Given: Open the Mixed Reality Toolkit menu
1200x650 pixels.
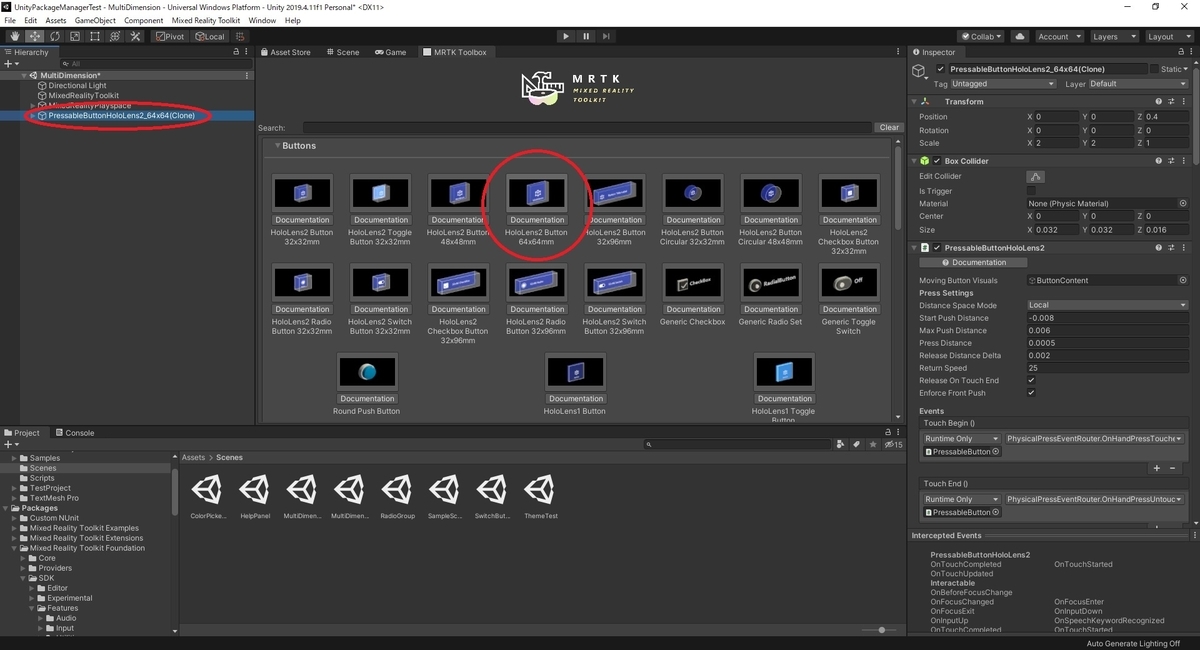Looking at the screenshot, I should (206, 20).
